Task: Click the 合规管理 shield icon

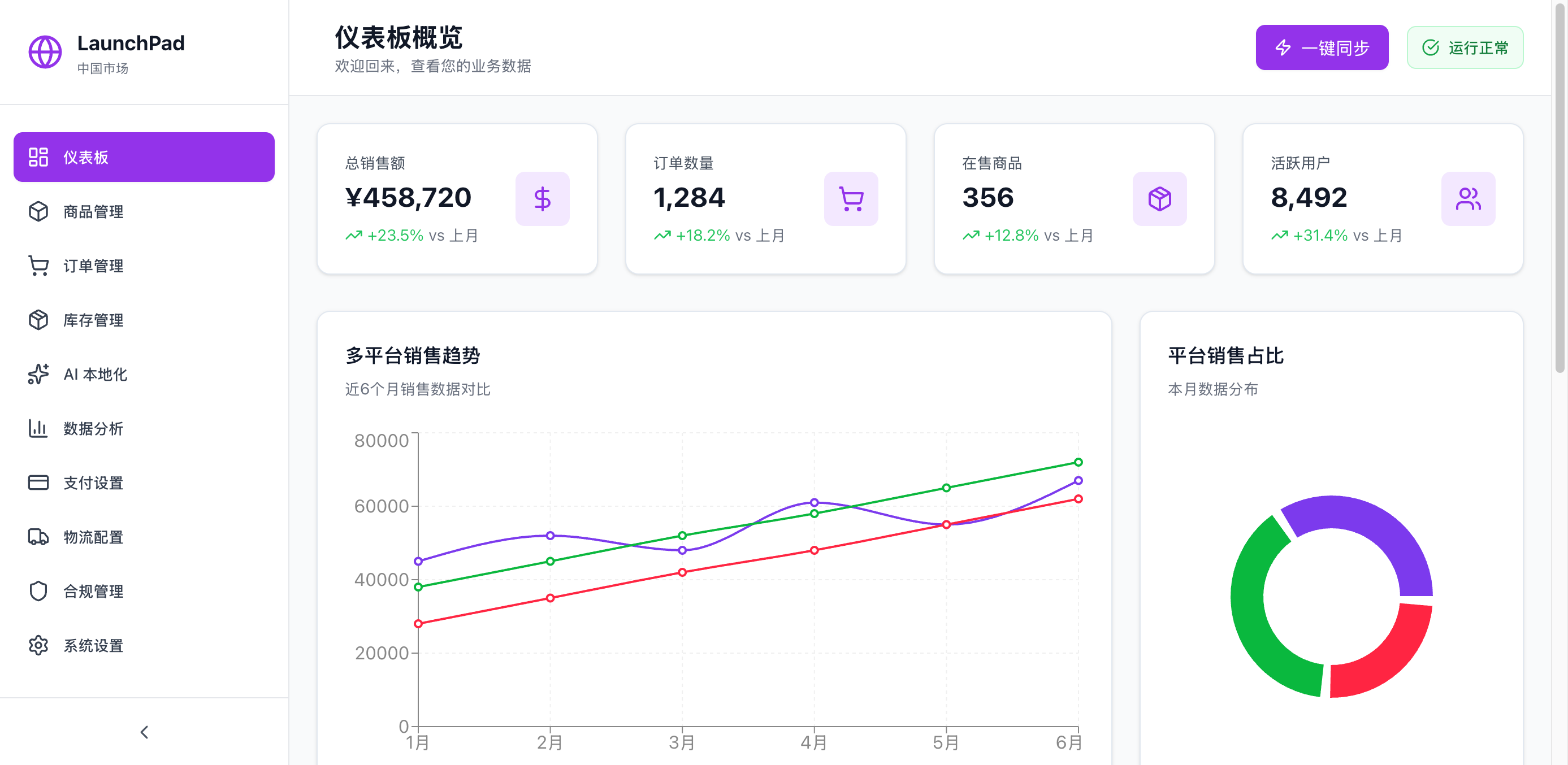Action: [x=38, y=591]
